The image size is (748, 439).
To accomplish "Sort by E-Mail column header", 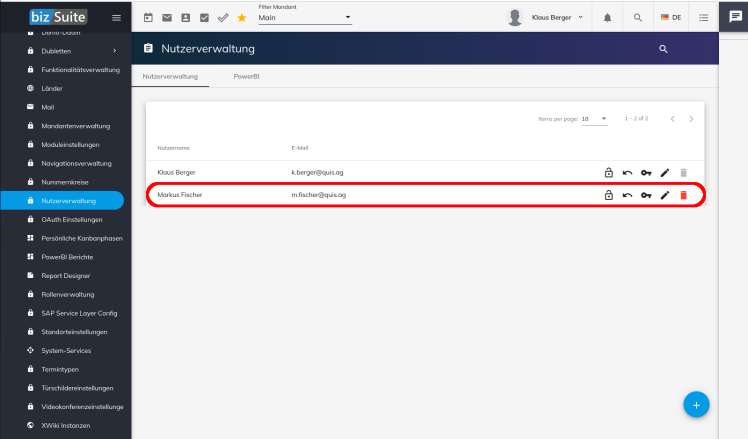I will (x=300, y=148).
